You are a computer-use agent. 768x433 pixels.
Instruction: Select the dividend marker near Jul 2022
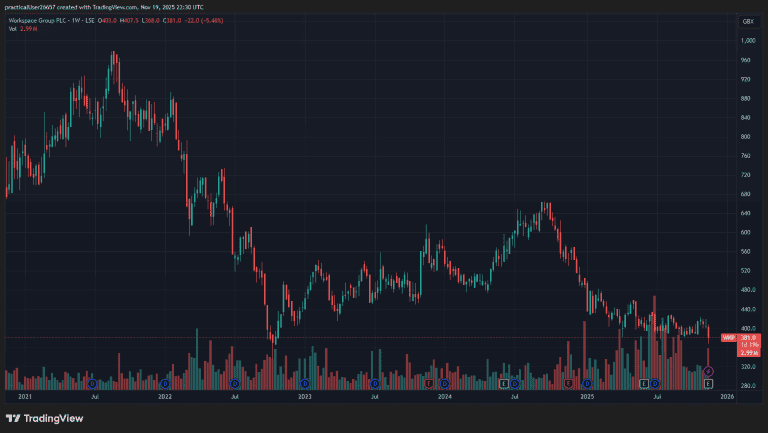click(x=234, y=383)
